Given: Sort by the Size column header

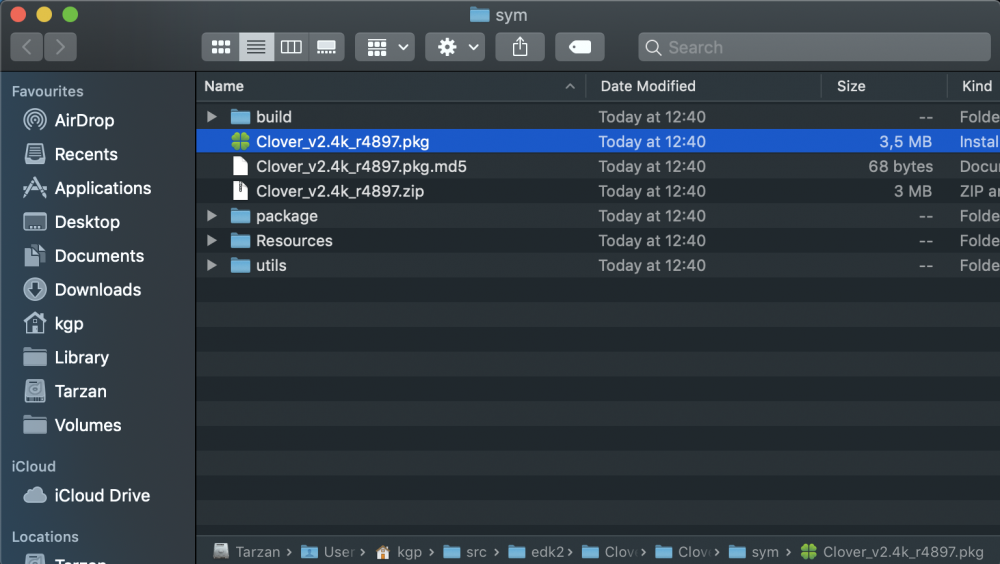Looking at the screenshot, I should click(x=884, y=86).
